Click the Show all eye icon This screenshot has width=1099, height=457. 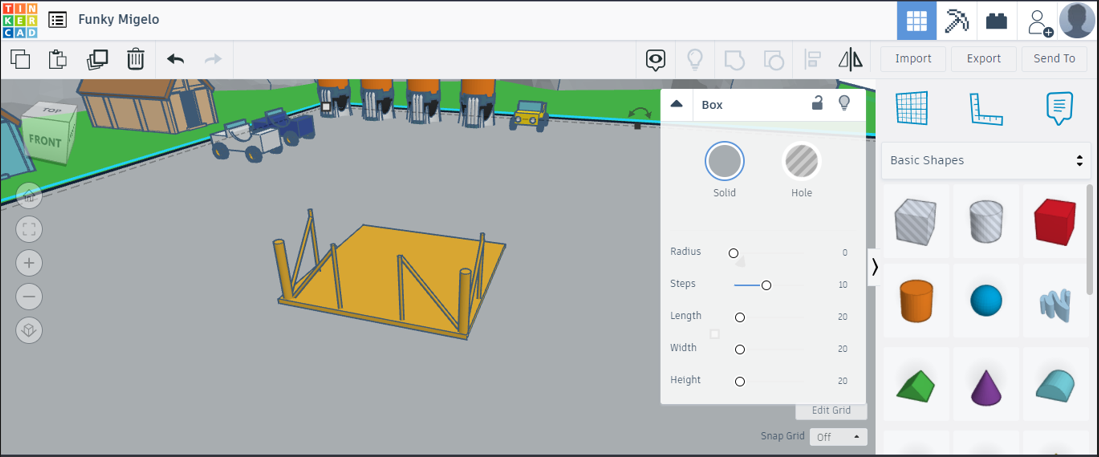(x=655, y=60)
